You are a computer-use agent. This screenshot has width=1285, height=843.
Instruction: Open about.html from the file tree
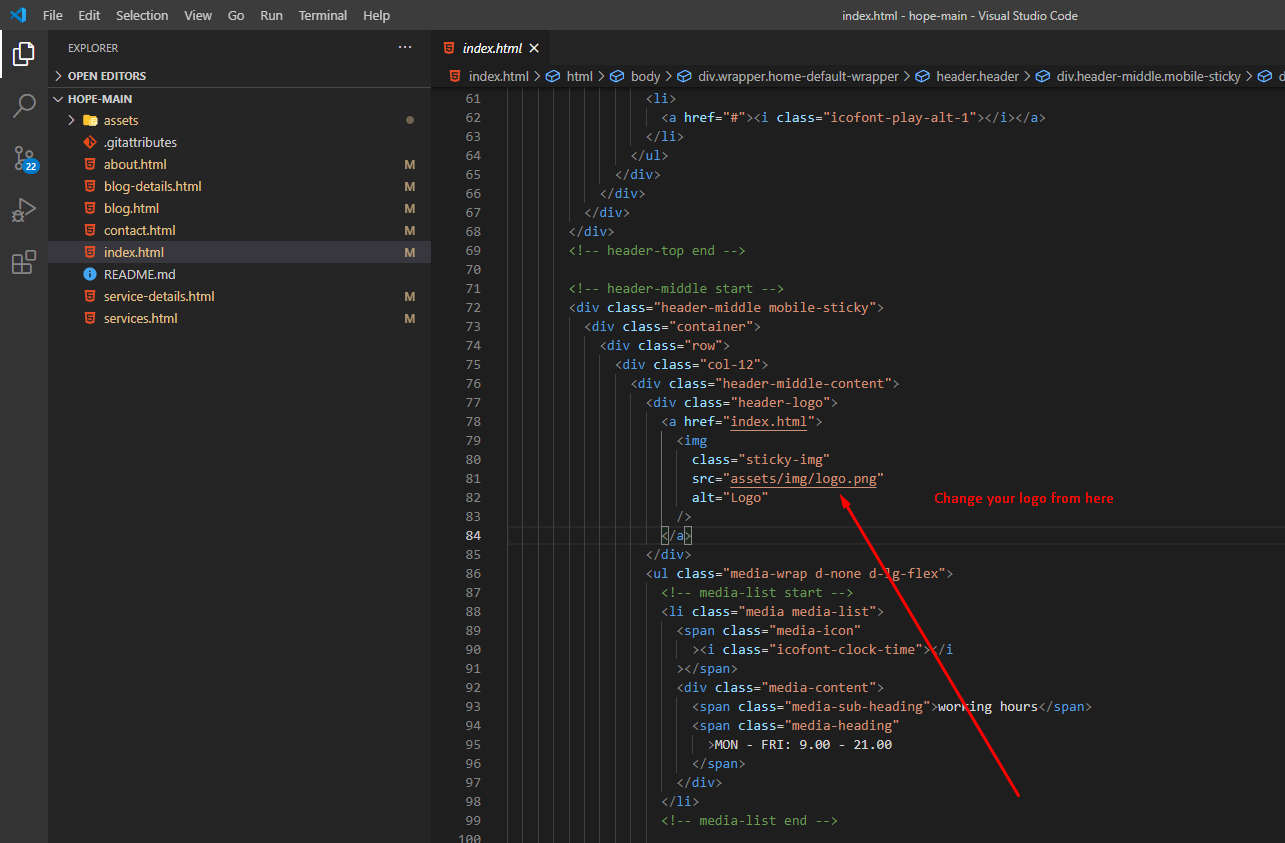pyautogui.click(x=135, y=164)
